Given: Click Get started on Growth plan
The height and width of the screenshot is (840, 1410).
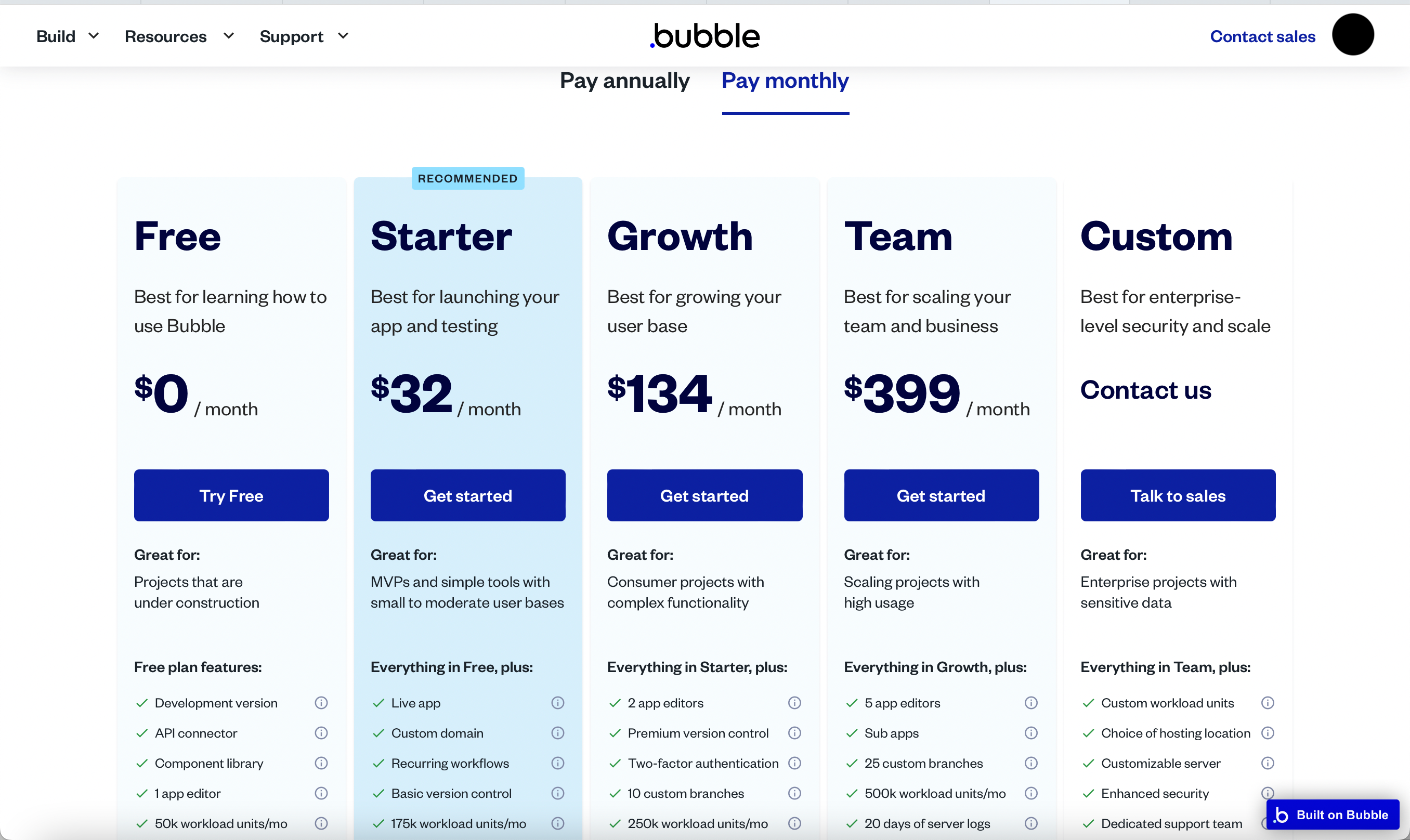Looking at the screenshot, I should tap(704, 495).
